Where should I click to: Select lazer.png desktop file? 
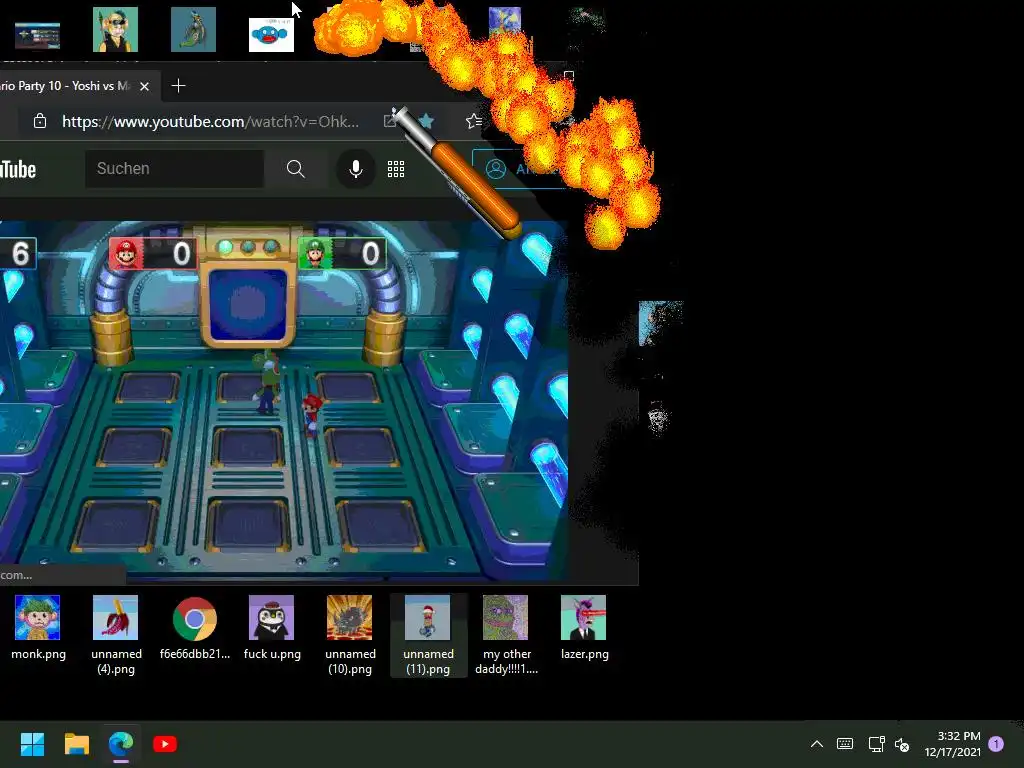coord(584,628)
